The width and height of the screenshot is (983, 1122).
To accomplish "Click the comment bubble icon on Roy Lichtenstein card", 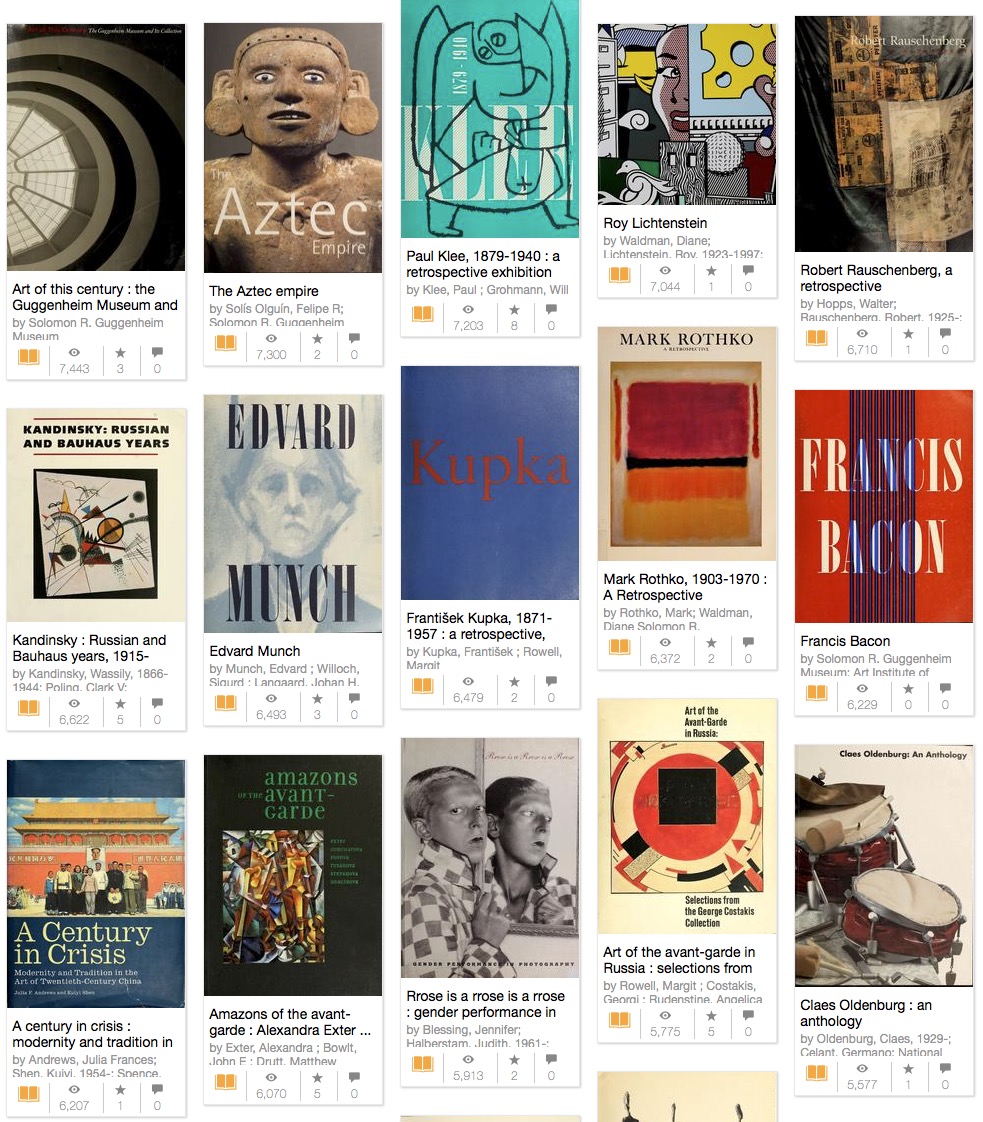I will click(748, 270).
